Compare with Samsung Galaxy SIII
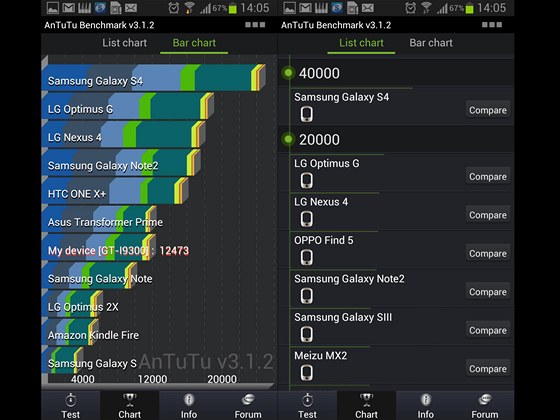 [x=488, y=330]
